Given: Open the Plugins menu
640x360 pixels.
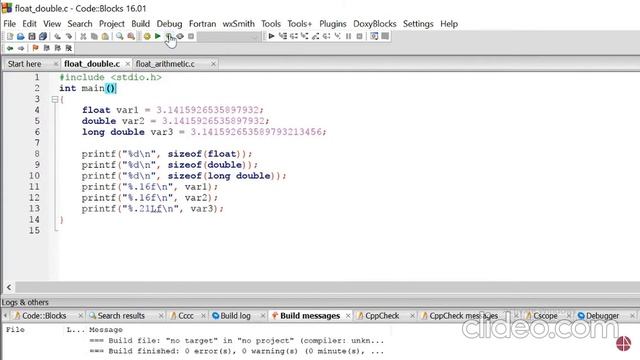Looking at the screenshot, I should point(333,24).
